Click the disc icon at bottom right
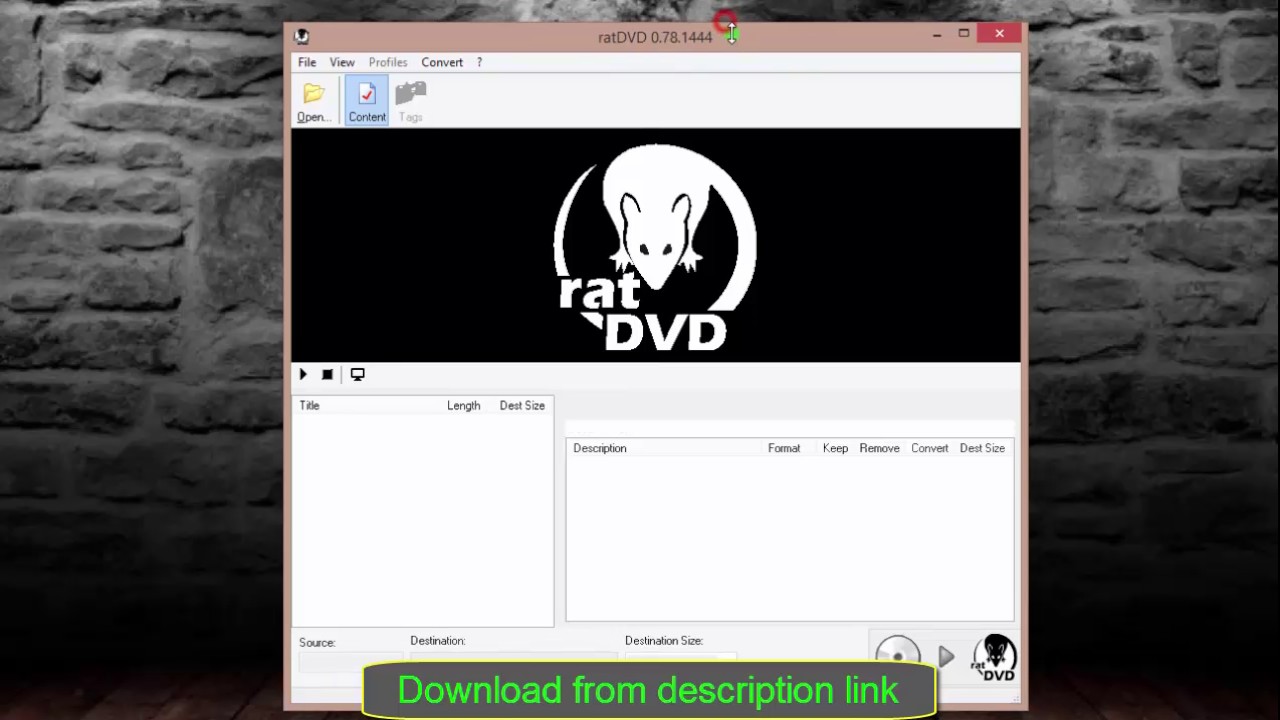 coord(897,651)
